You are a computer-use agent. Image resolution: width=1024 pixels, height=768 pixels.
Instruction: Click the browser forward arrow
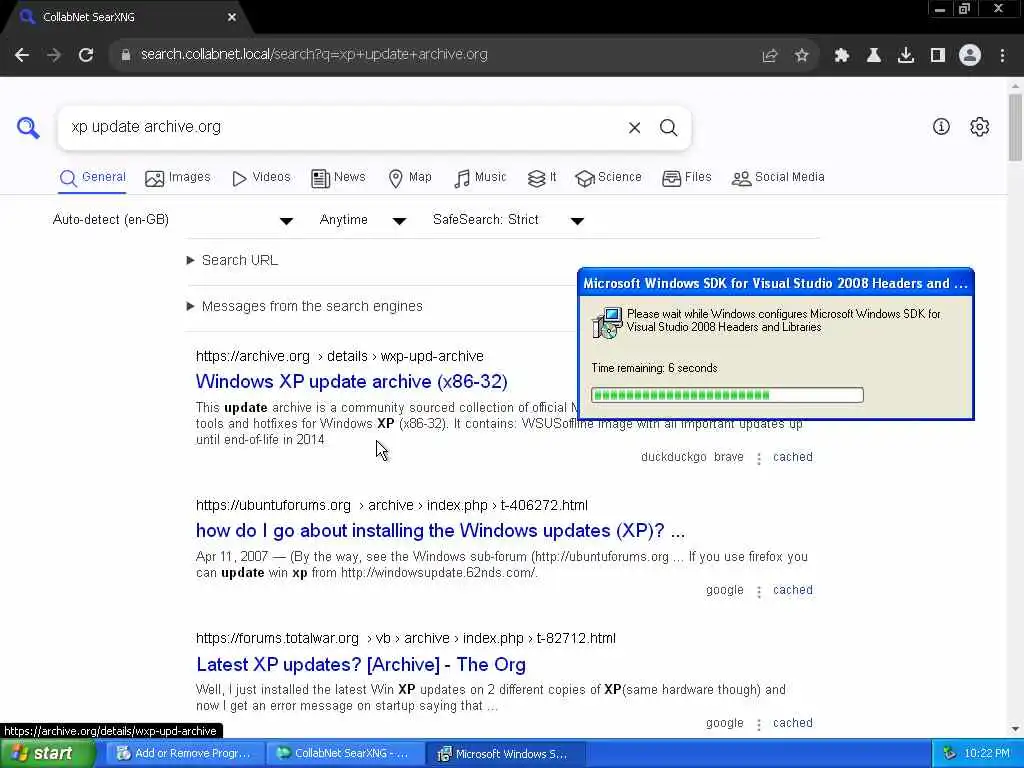coord(54,55)
